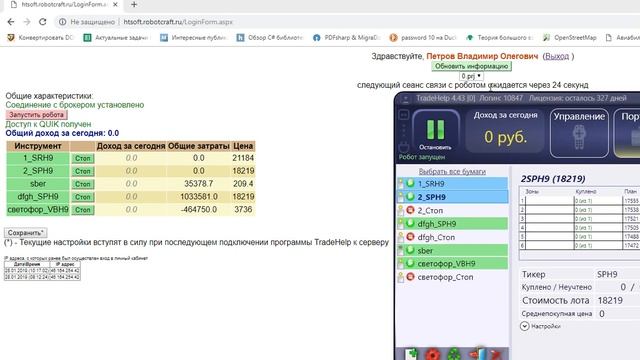Select светофор_Стоп in TradeHelp list
This screenshot has height=360, width=640.
point(453,277)
